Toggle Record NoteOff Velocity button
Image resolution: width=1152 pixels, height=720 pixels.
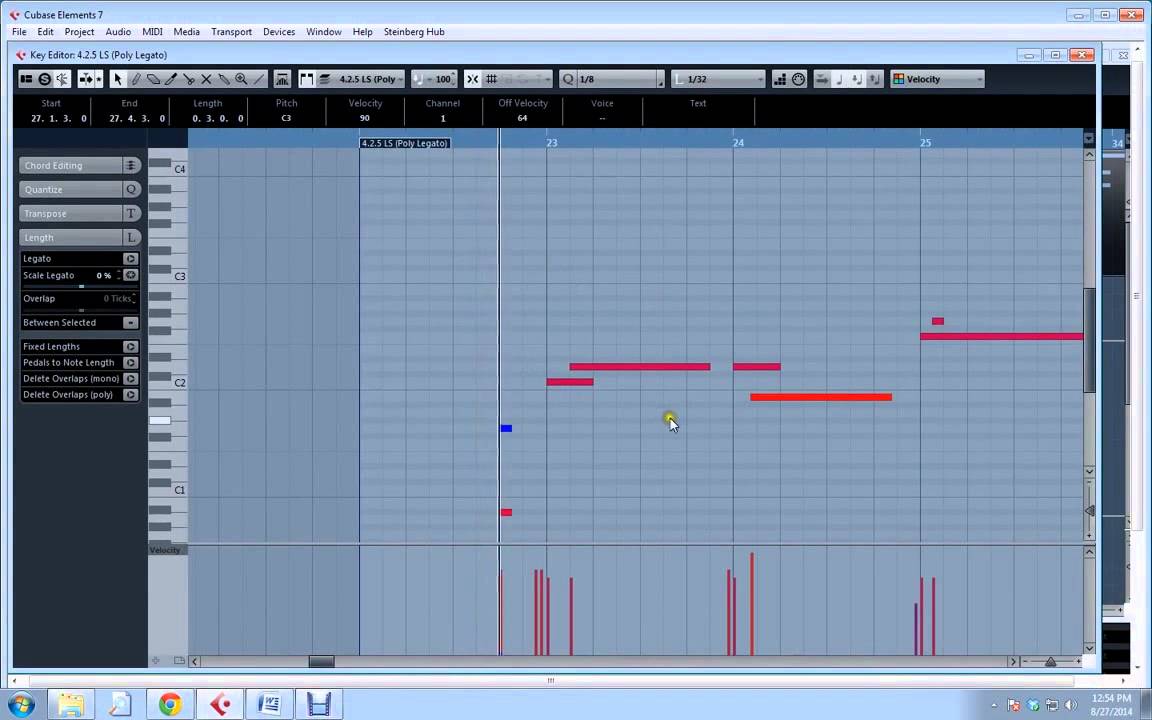874,79
